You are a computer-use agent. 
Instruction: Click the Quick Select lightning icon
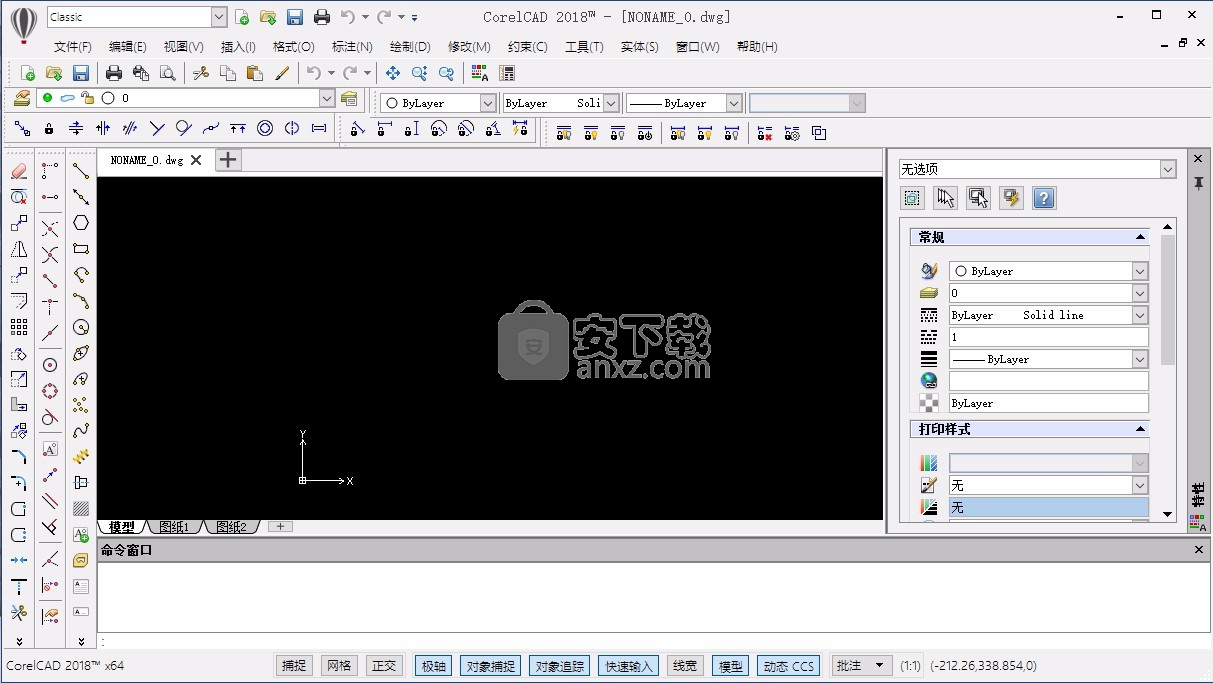pos(1011,198)
